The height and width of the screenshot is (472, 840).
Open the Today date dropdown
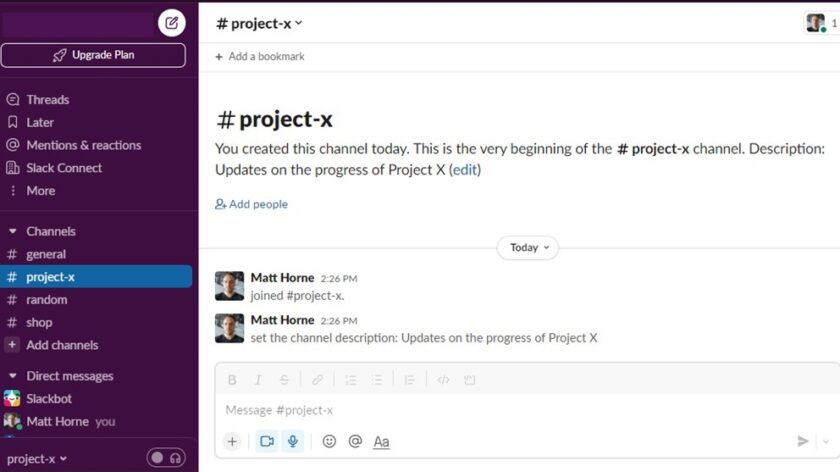pos(528,247)
